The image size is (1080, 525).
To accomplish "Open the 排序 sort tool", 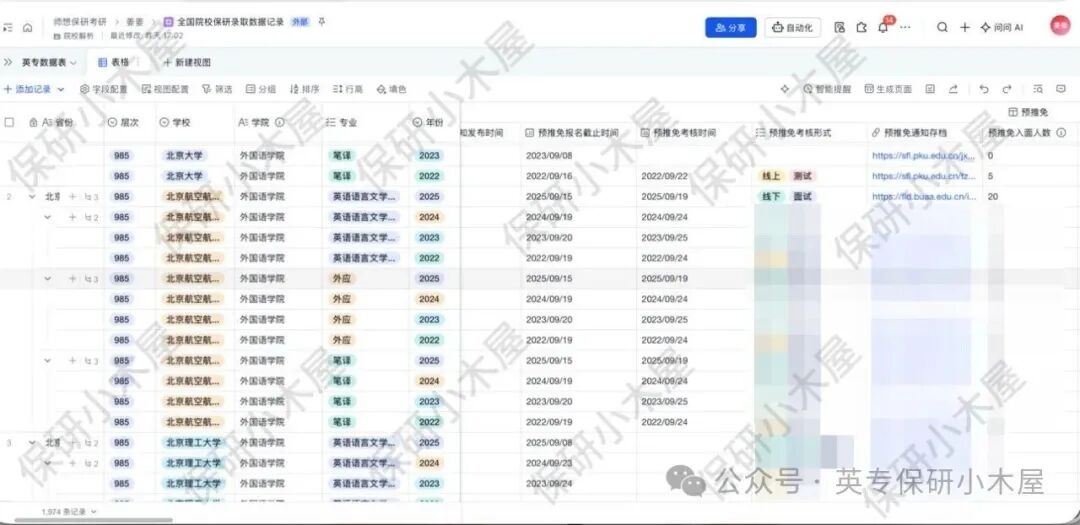I will pos(304,89).
